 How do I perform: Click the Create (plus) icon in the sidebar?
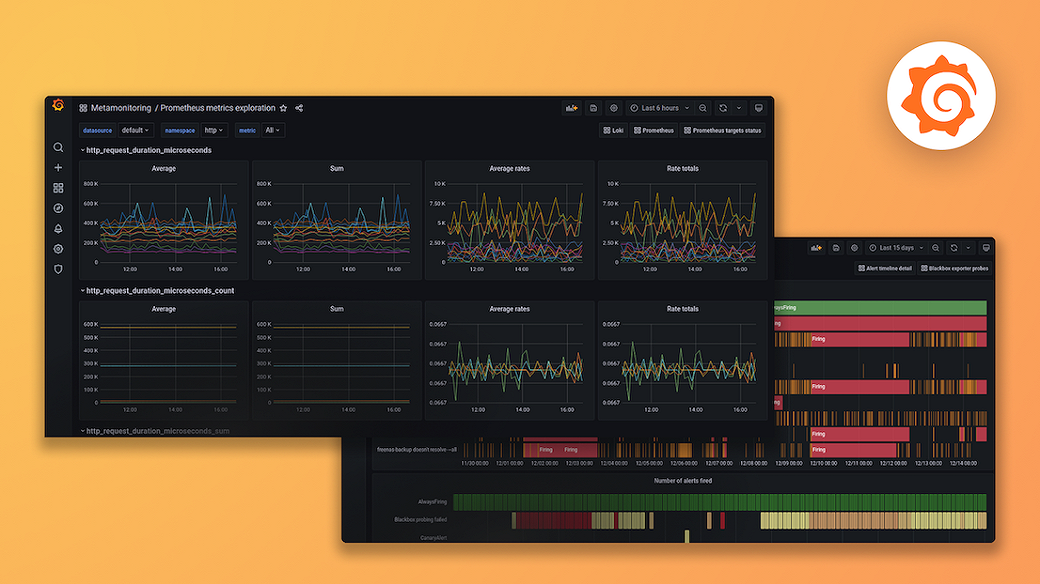(x=57, y=167)
